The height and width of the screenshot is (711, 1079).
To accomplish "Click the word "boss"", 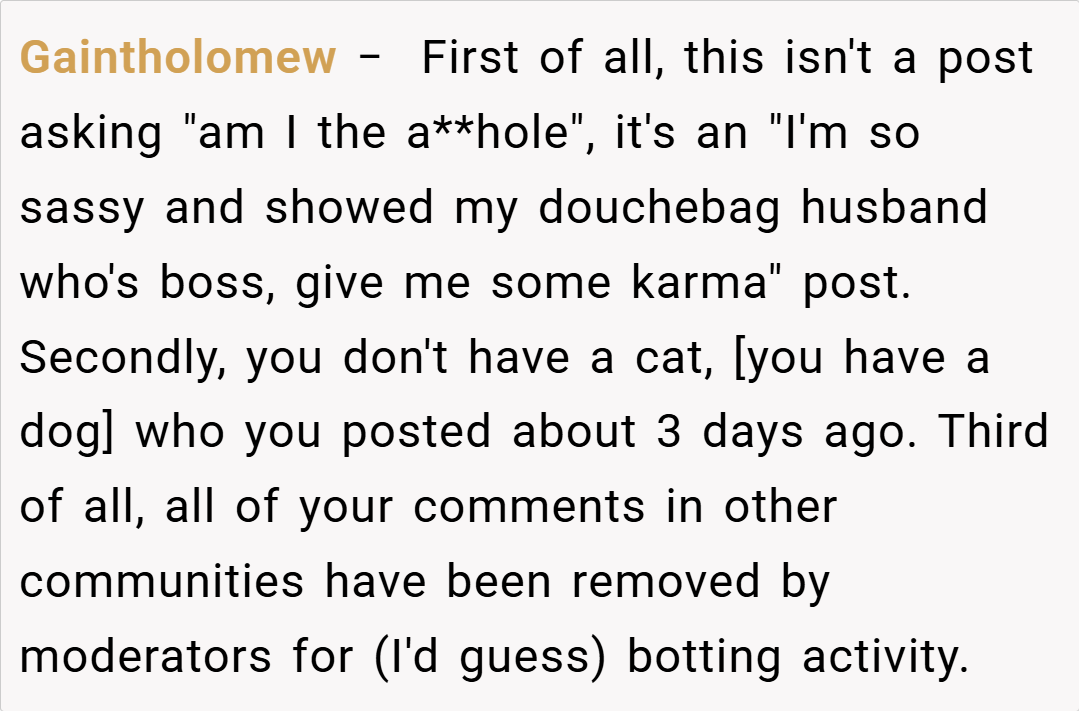I will [x=218, y=283].
